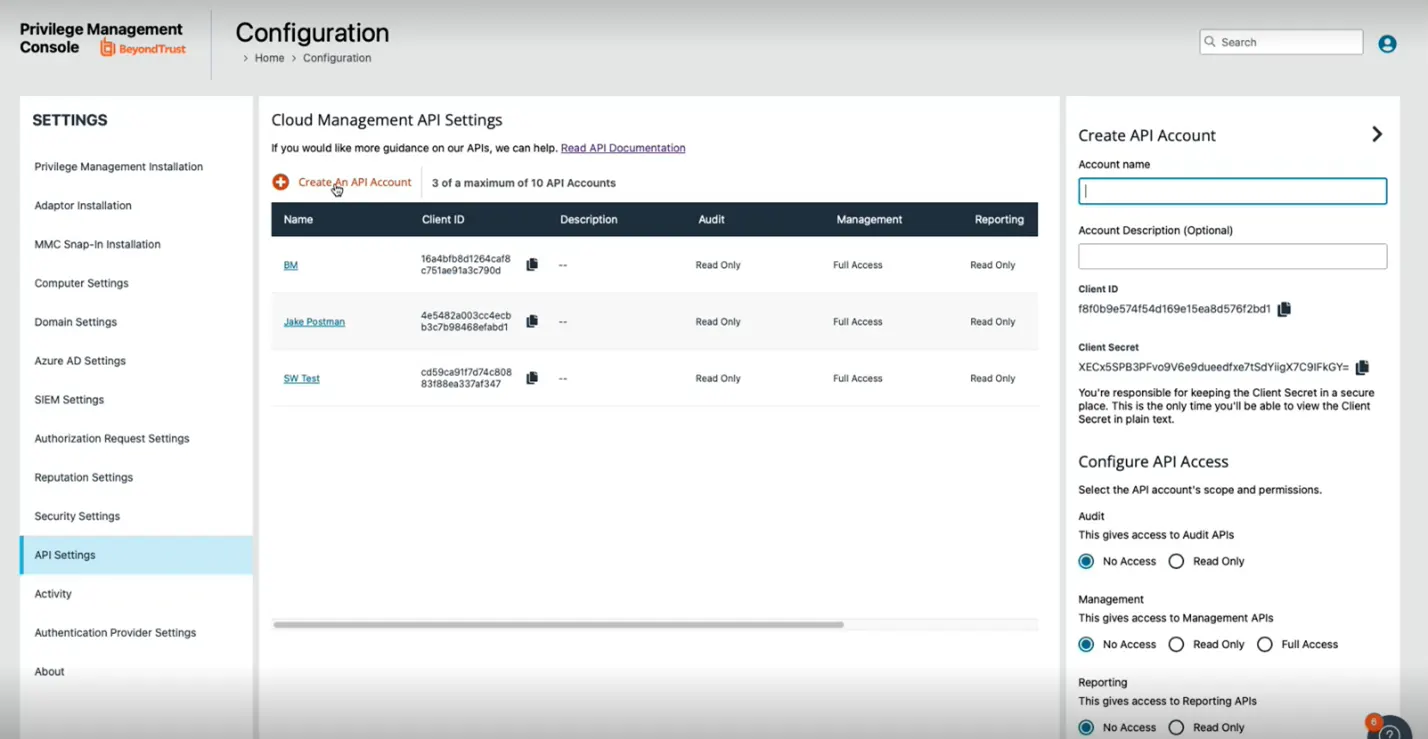
Task: Click Create An API Account link
Action: pyautogui.click(x=354, y=182)
